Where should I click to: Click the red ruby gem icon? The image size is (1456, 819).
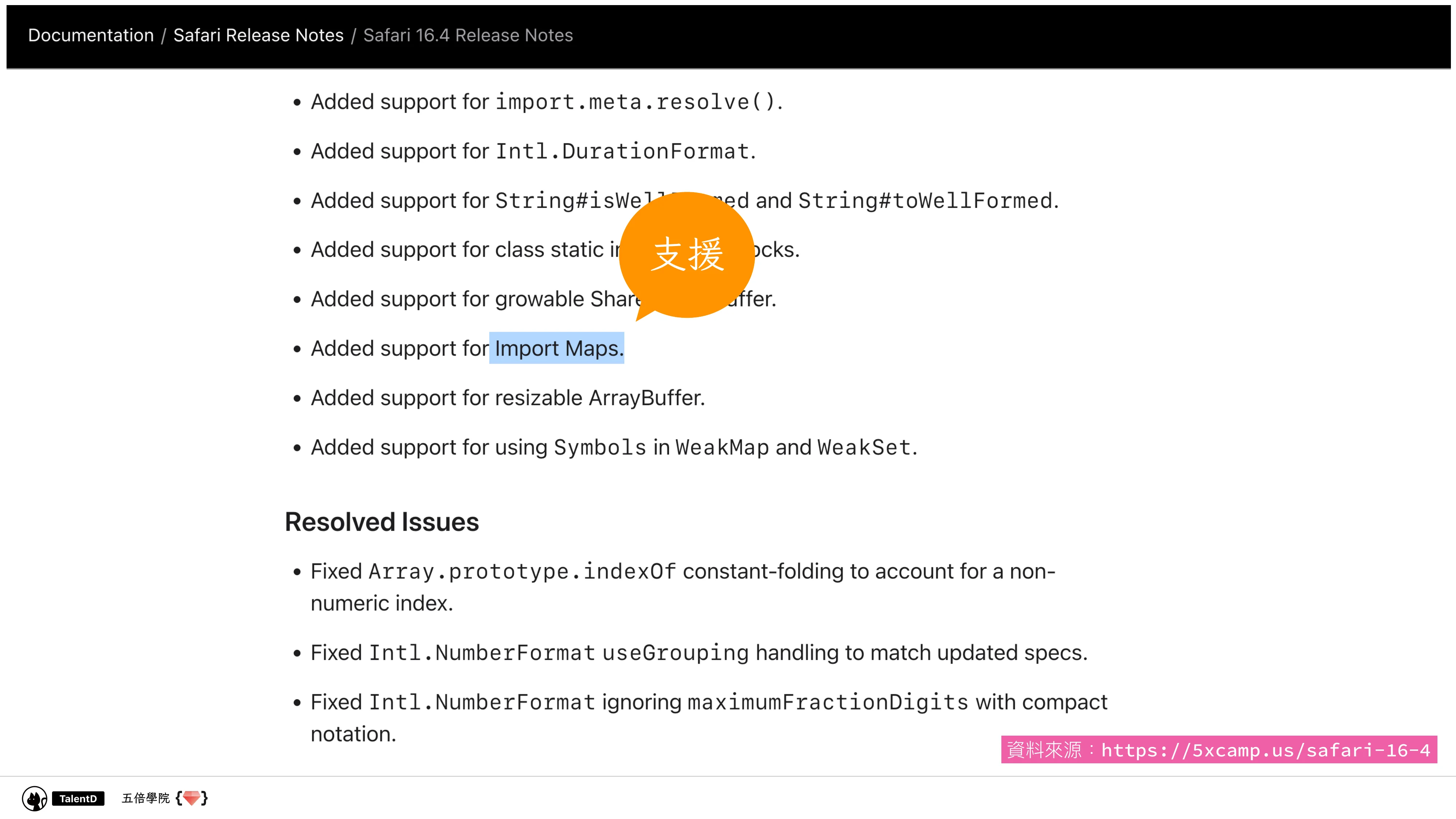pyautogui.click(x=191, y=798)
